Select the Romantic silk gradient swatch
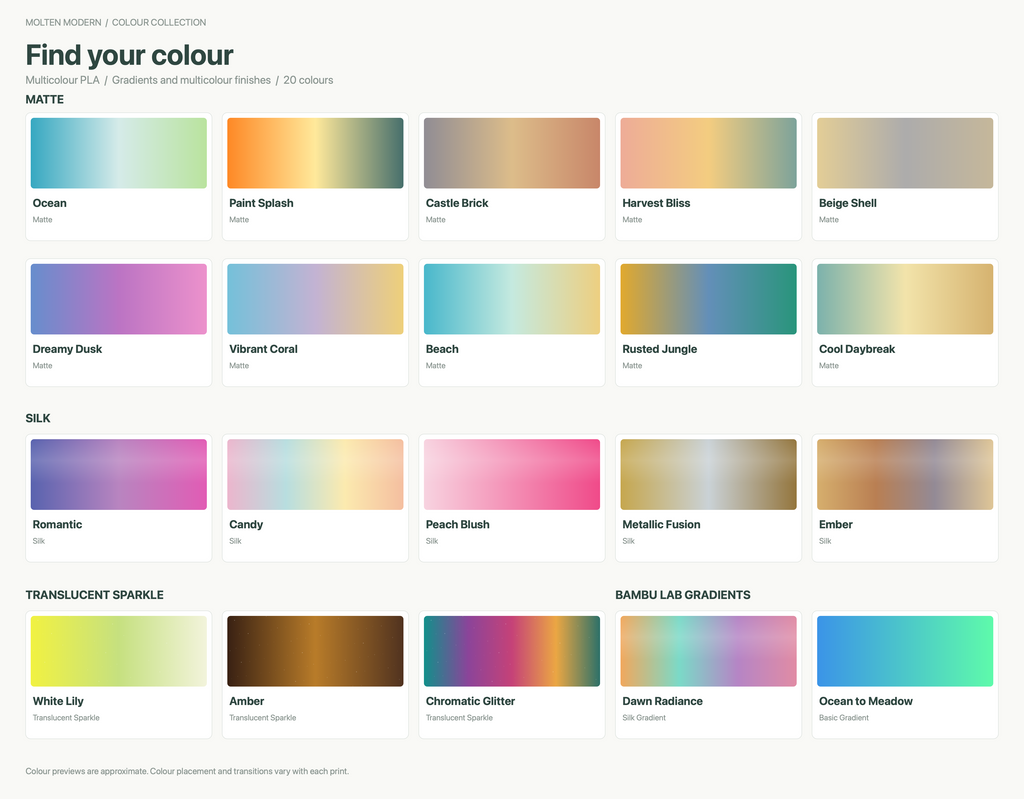1024x799 pixels. [119, 474]
